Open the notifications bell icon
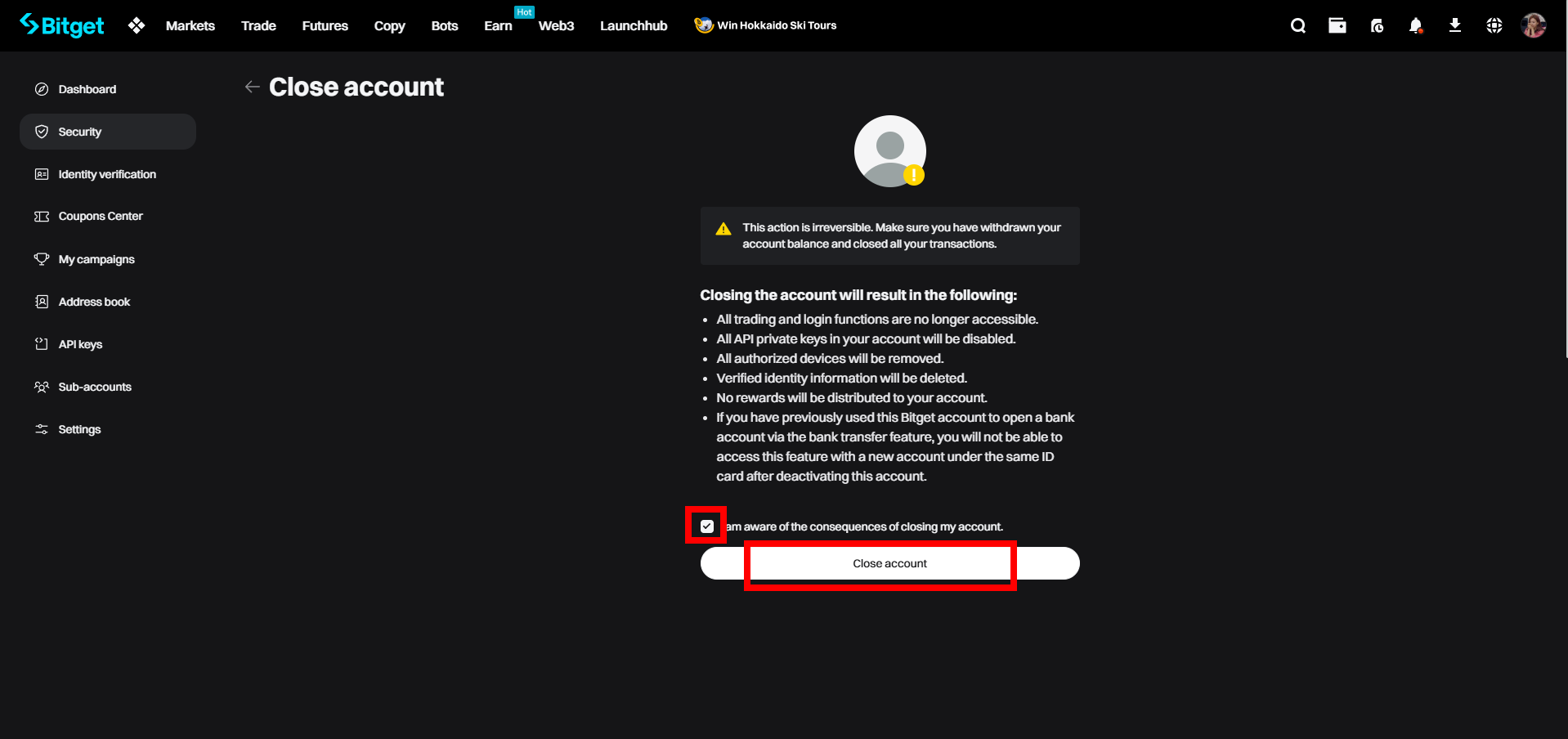This screenshot has width=1568, height=739. (x=1416, y=25)
